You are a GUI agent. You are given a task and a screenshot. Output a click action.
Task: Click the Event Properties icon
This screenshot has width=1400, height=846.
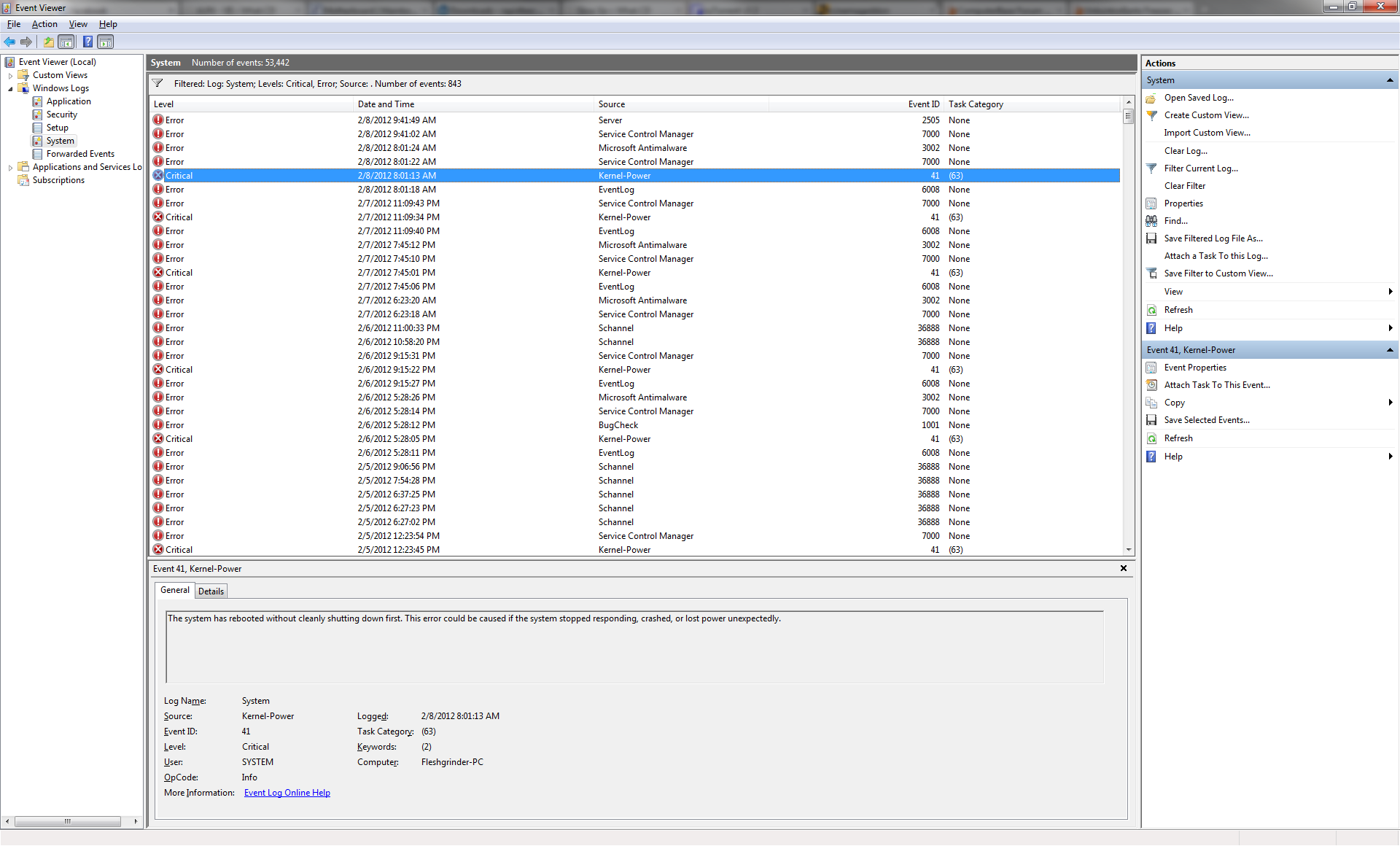pyautogui.click(x=1151, y=368)
